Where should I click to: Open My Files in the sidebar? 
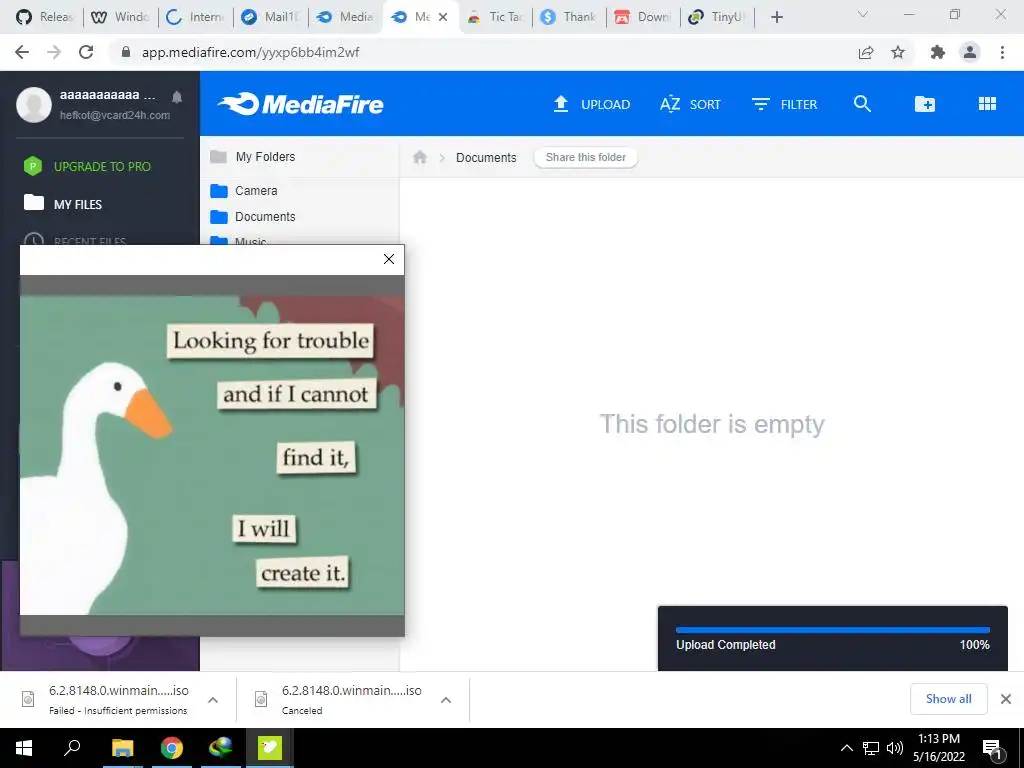coord(63,204)
